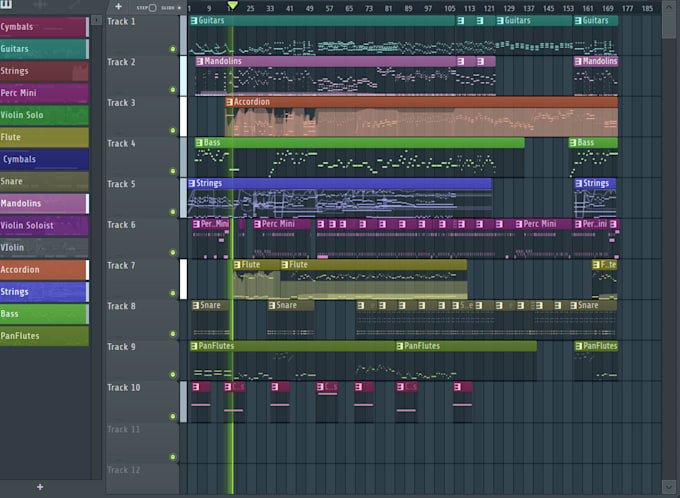
Task: Select the blue Cymbals pattern
Action: point(44,159)
